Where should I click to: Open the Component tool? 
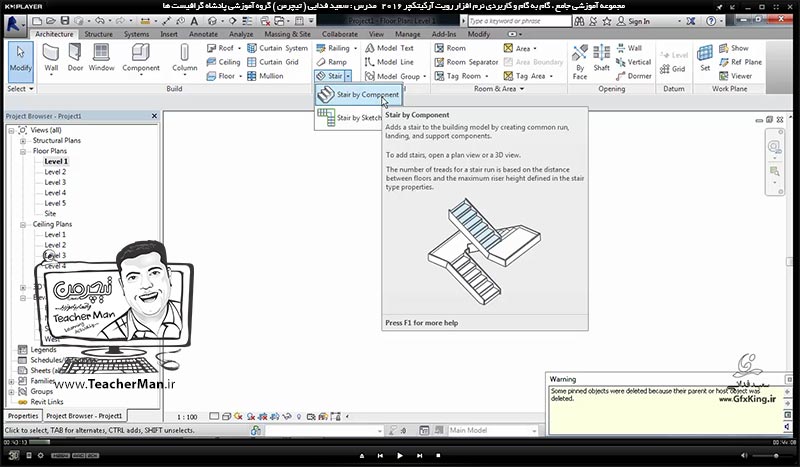pyautogui.click(x=141, y=58)
